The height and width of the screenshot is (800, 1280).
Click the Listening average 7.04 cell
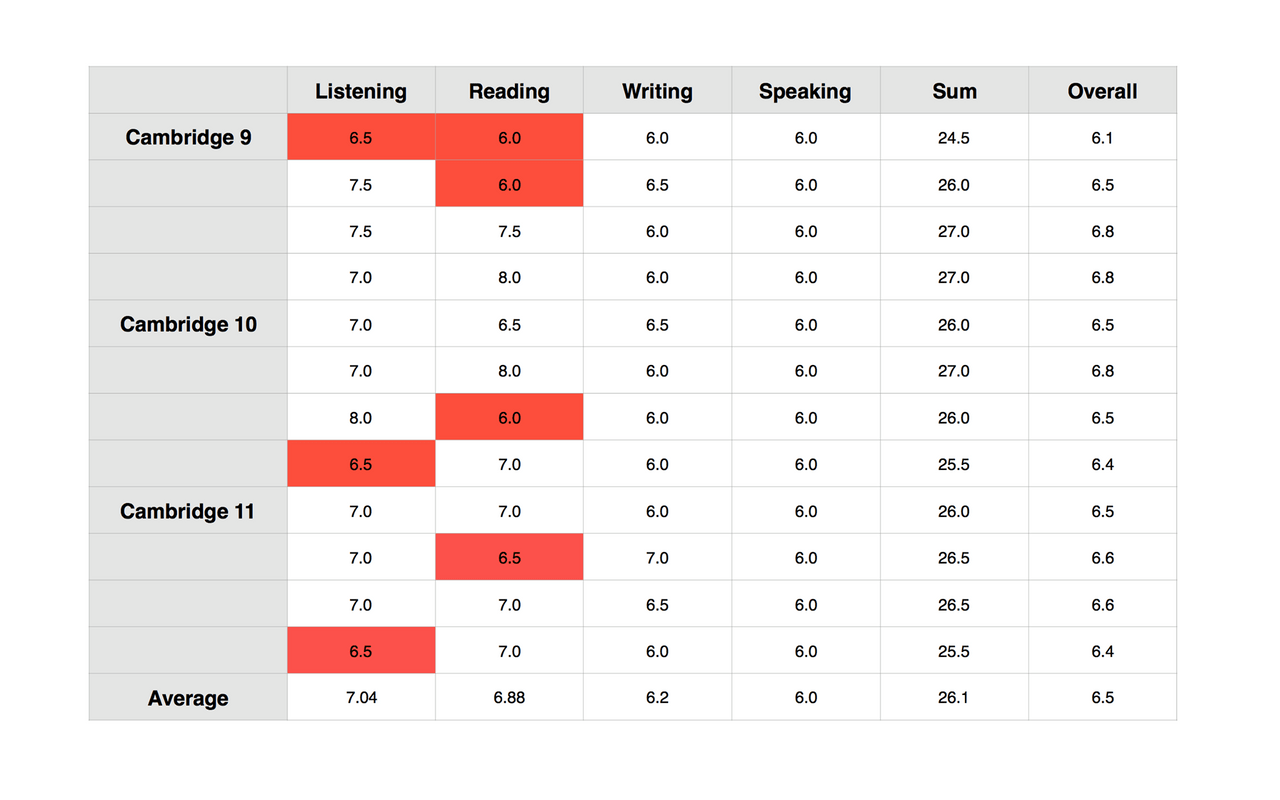point(361,698)
